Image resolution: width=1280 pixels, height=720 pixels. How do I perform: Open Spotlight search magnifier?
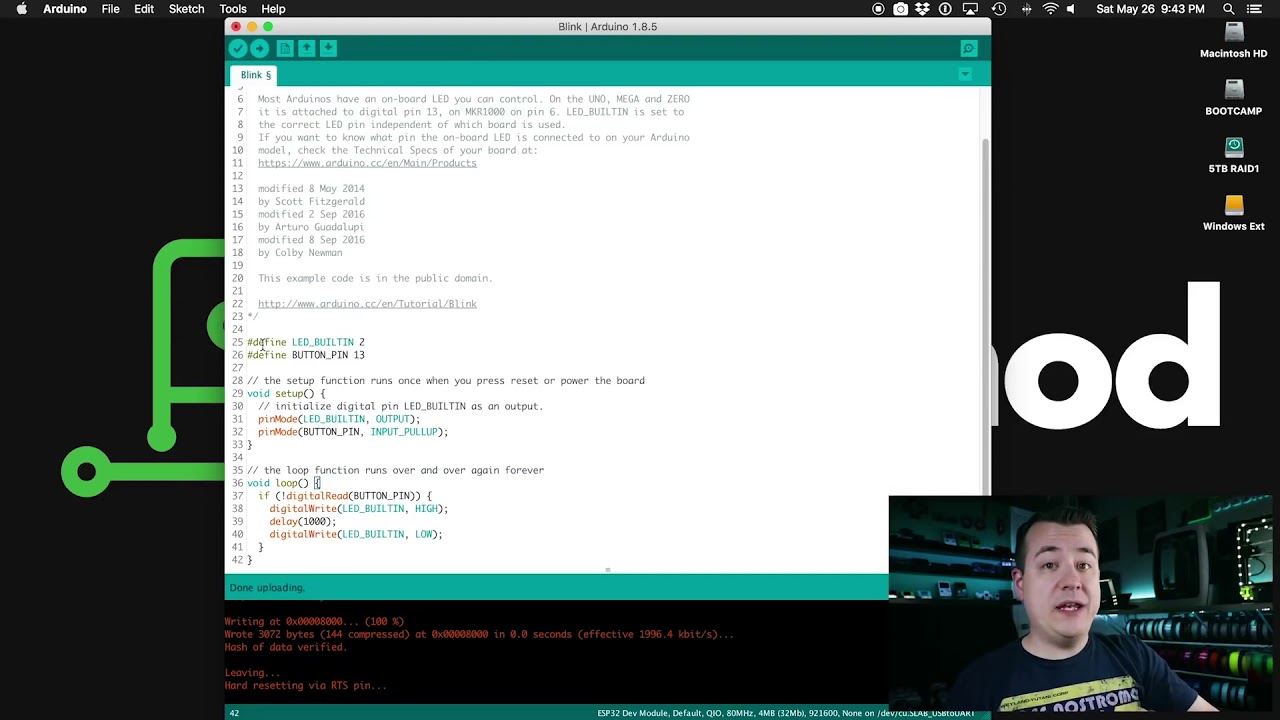[x=1229, y=9]
